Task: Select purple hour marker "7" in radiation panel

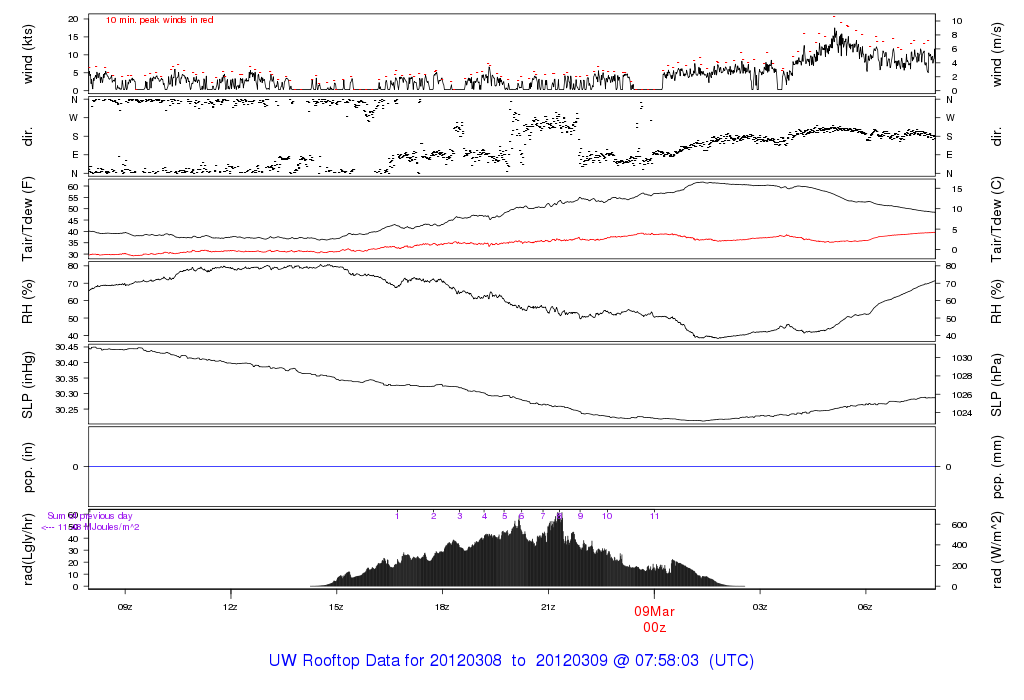Action: pyautogui.click(x=543, y=516)
